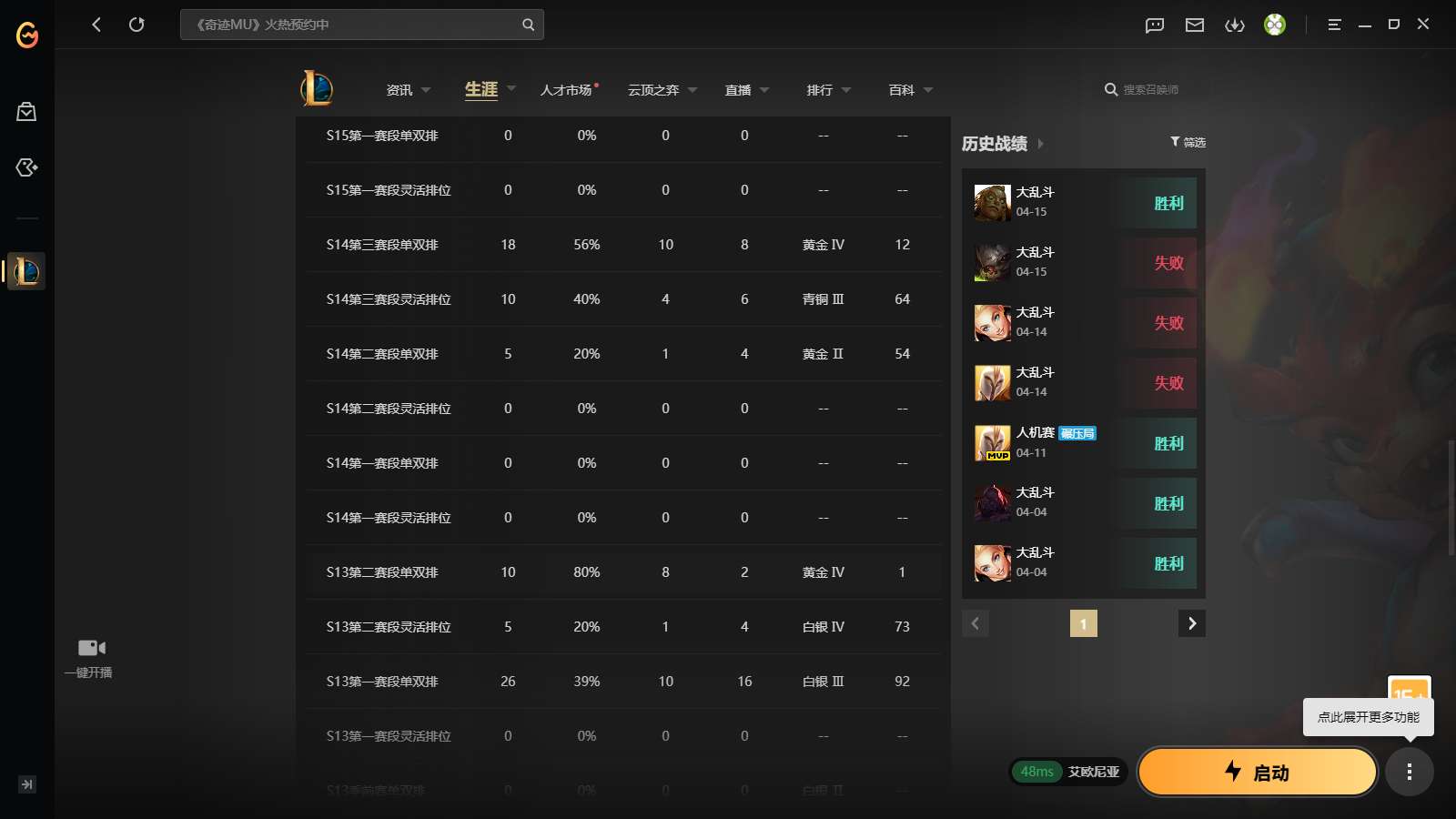Screen dimensions: 1456x819
Task: Open your avatar profile icon
Action: pos(1276,25)
